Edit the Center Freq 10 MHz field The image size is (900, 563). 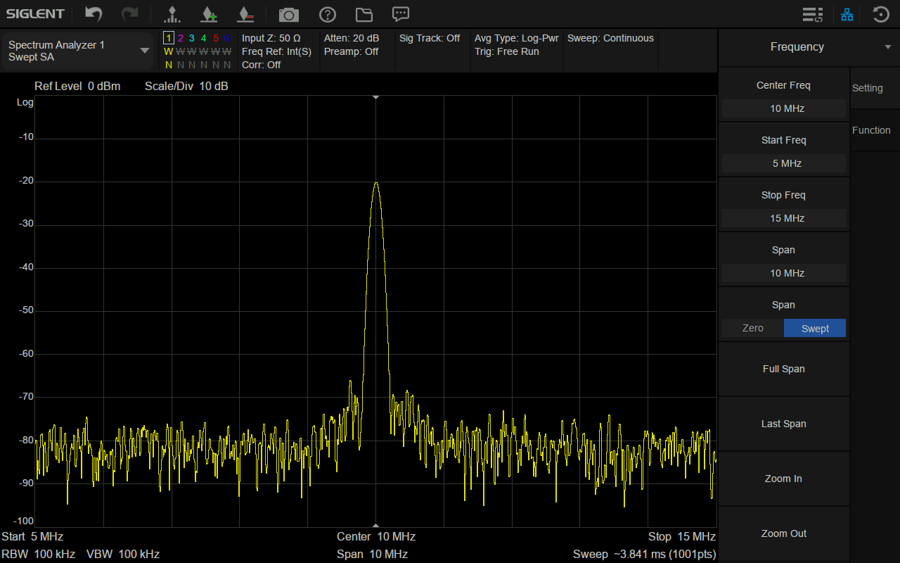pyautogui.click(x=783, y=108)
